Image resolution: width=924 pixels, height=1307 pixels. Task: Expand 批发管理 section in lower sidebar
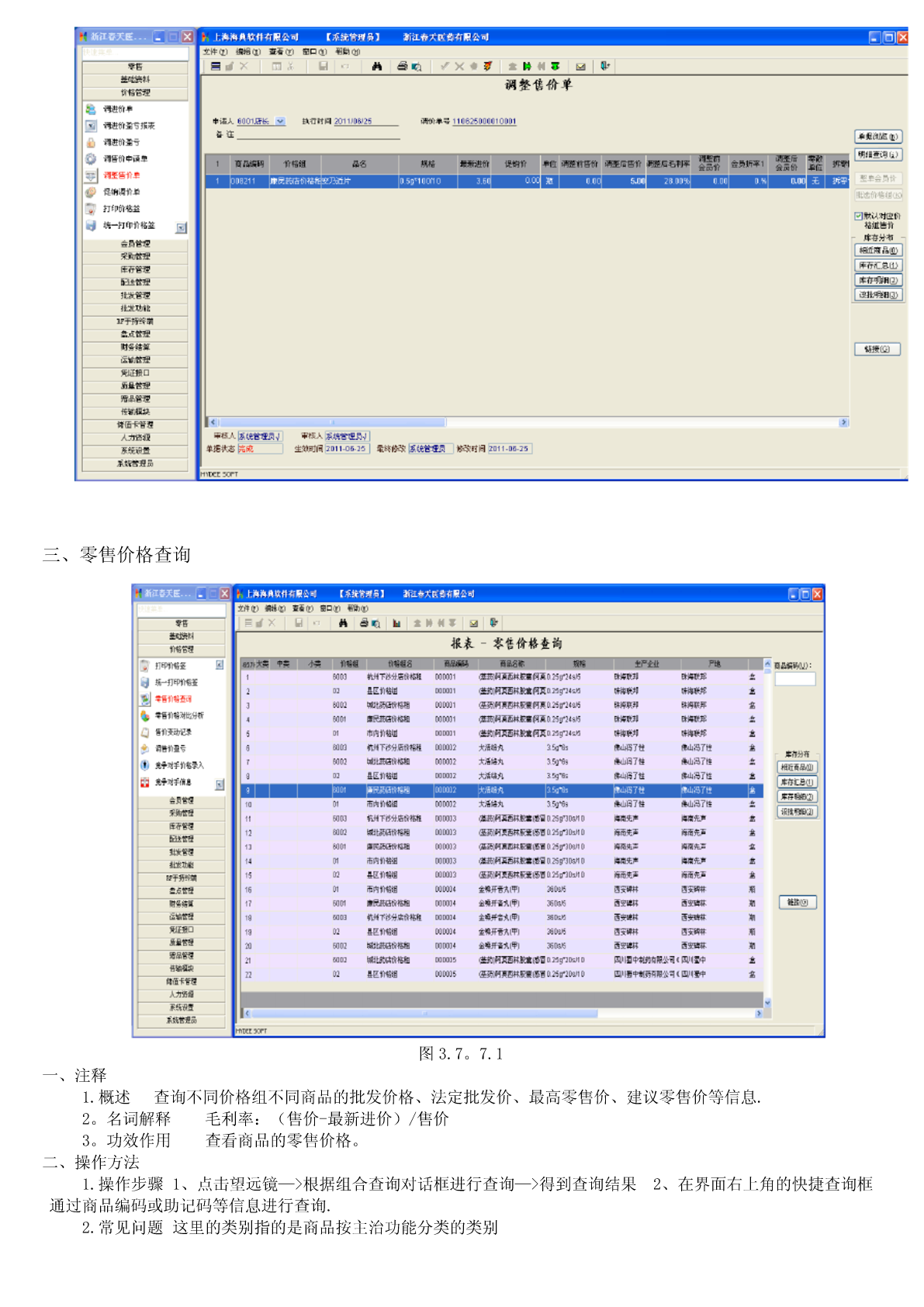(182, 852)
